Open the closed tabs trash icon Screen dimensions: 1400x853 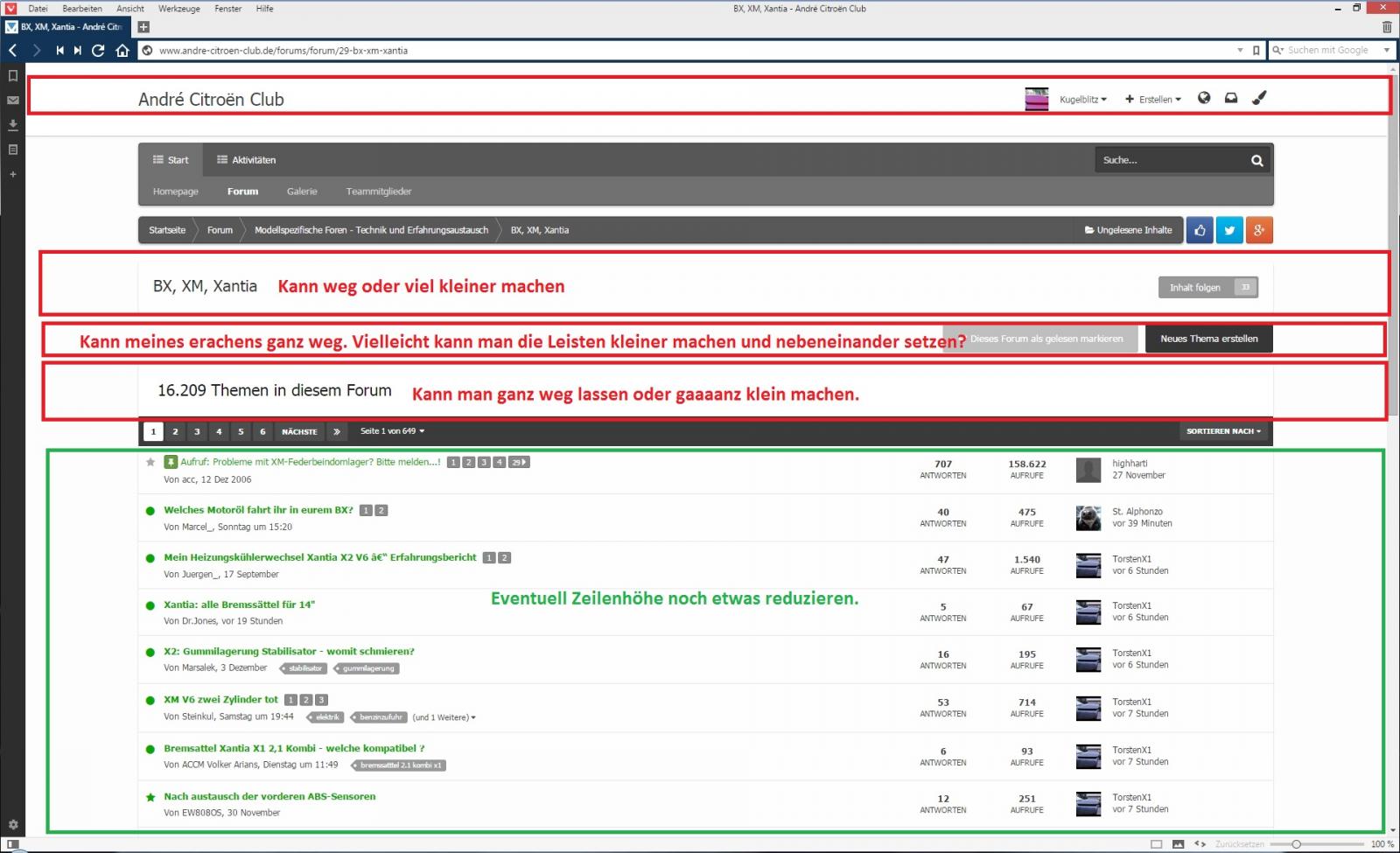(x=1387, y=27)
